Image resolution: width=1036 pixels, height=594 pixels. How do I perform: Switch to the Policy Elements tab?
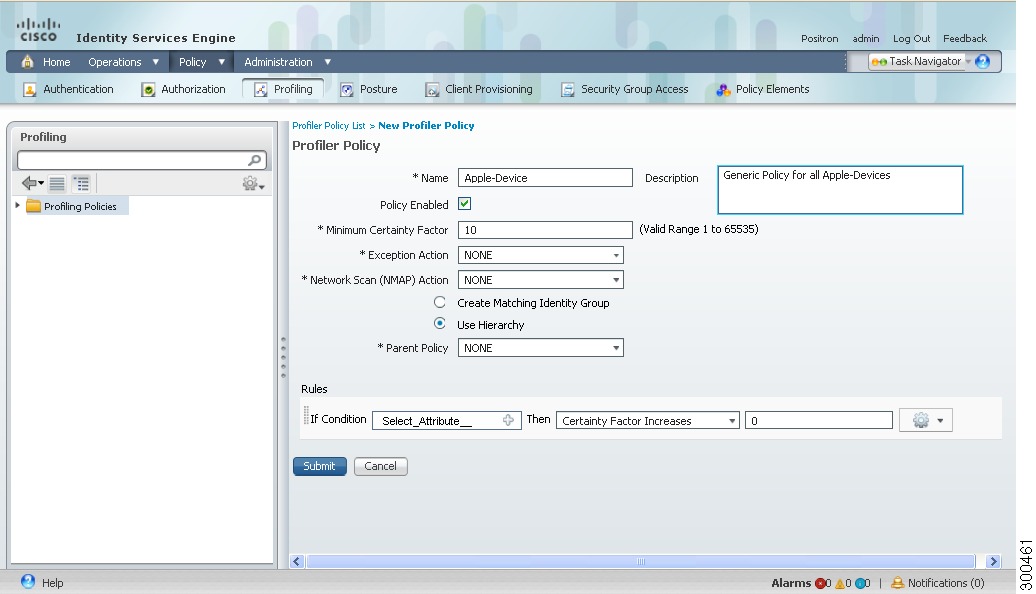tap(763, 89)
